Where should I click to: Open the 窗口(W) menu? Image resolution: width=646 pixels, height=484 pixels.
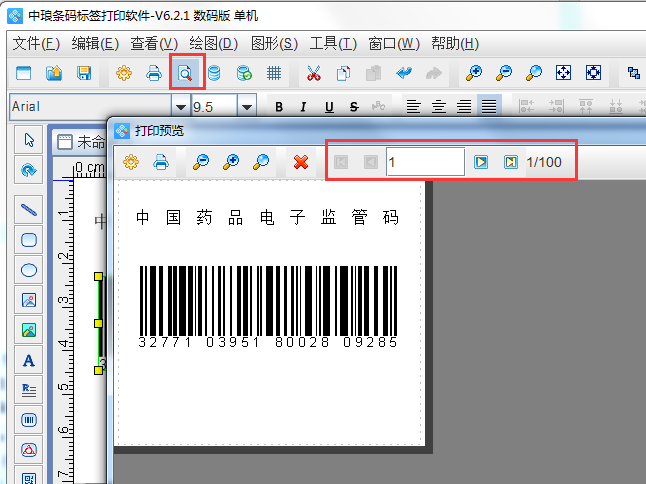[x=394, y=44]
